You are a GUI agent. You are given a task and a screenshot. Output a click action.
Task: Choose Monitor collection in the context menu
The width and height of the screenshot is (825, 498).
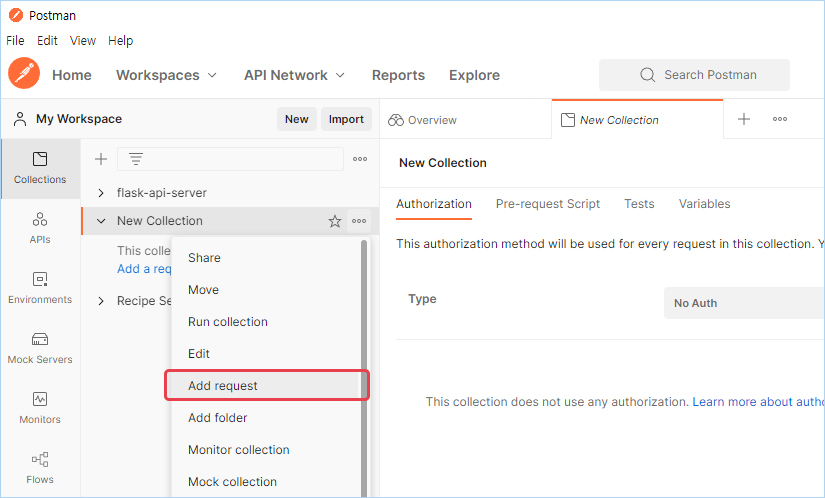point(266,450)
